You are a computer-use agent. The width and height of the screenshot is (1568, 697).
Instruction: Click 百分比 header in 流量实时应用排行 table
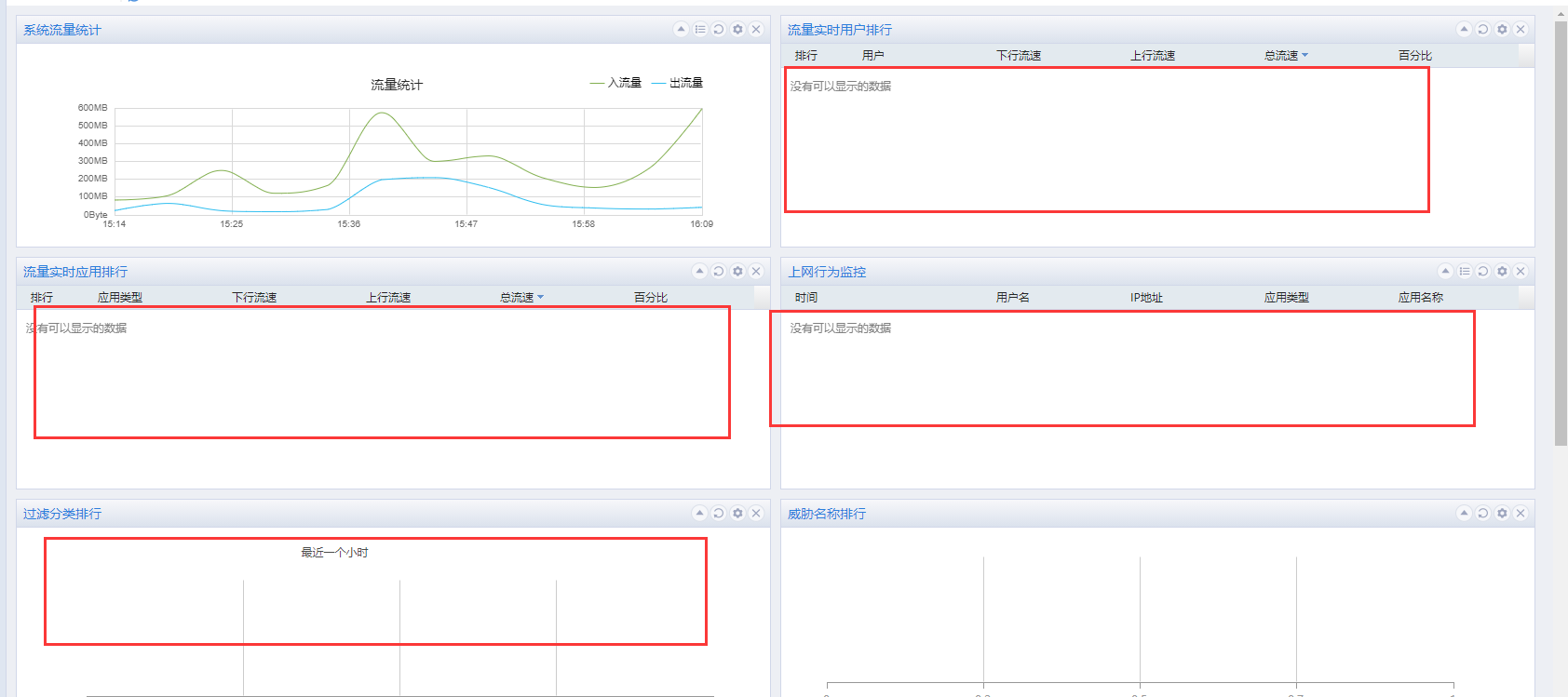pos(651,298)
